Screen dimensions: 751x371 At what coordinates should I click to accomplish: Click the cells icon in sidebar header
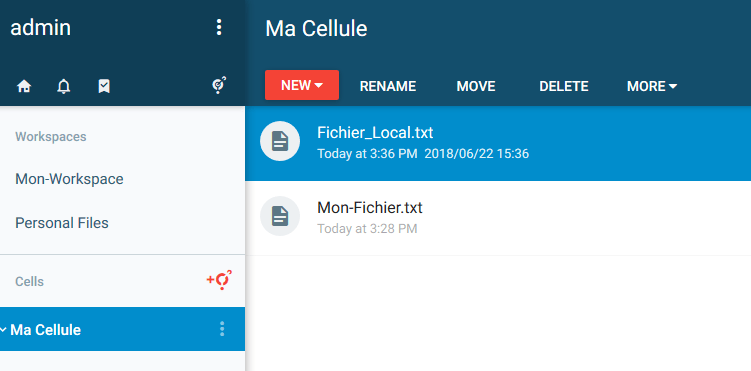[x=219, y=85]
